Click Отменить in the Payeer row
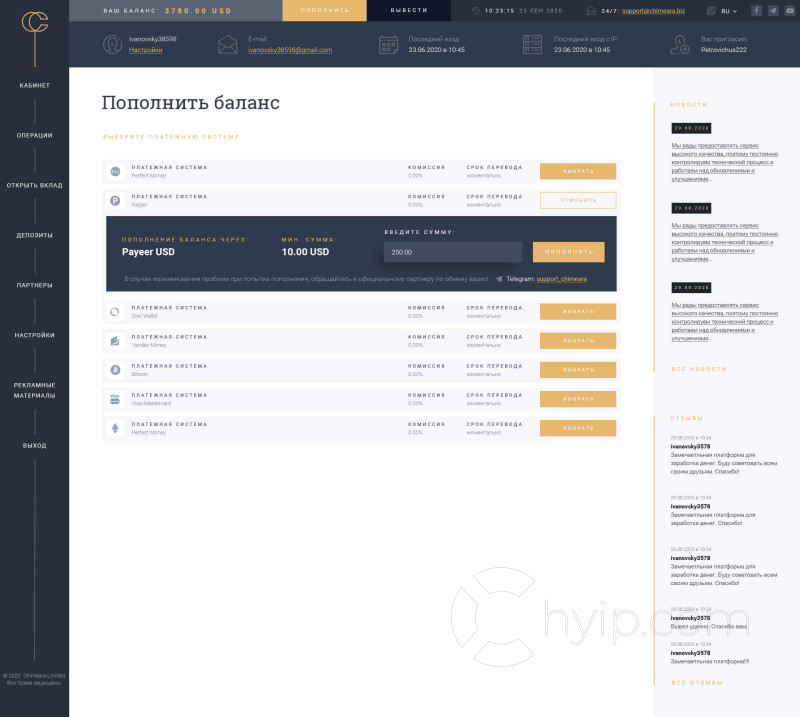 pyautogui.click(x=578, y=201)
